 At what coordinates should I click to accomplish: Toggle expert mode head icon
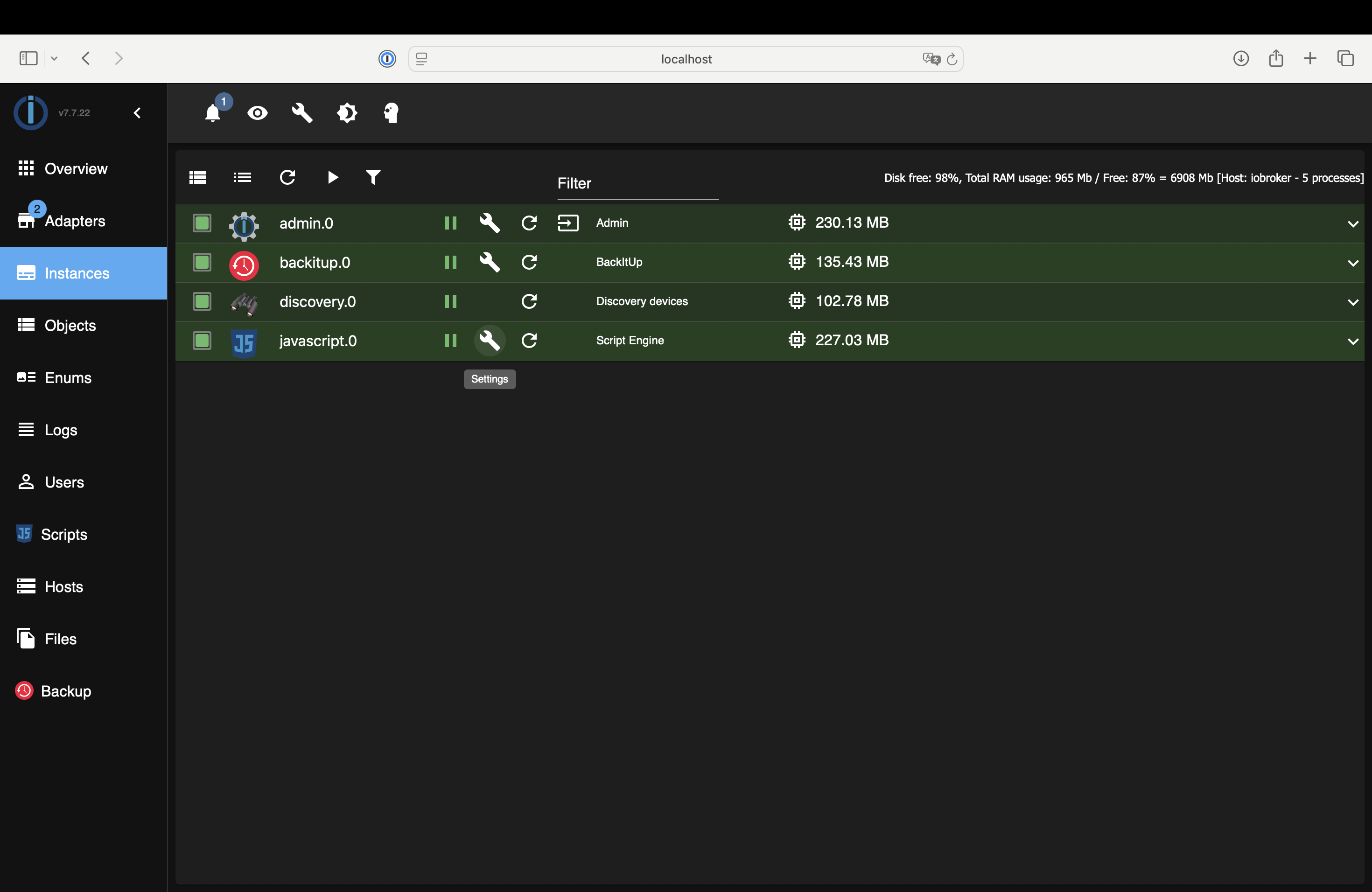[x=392, y=113]
